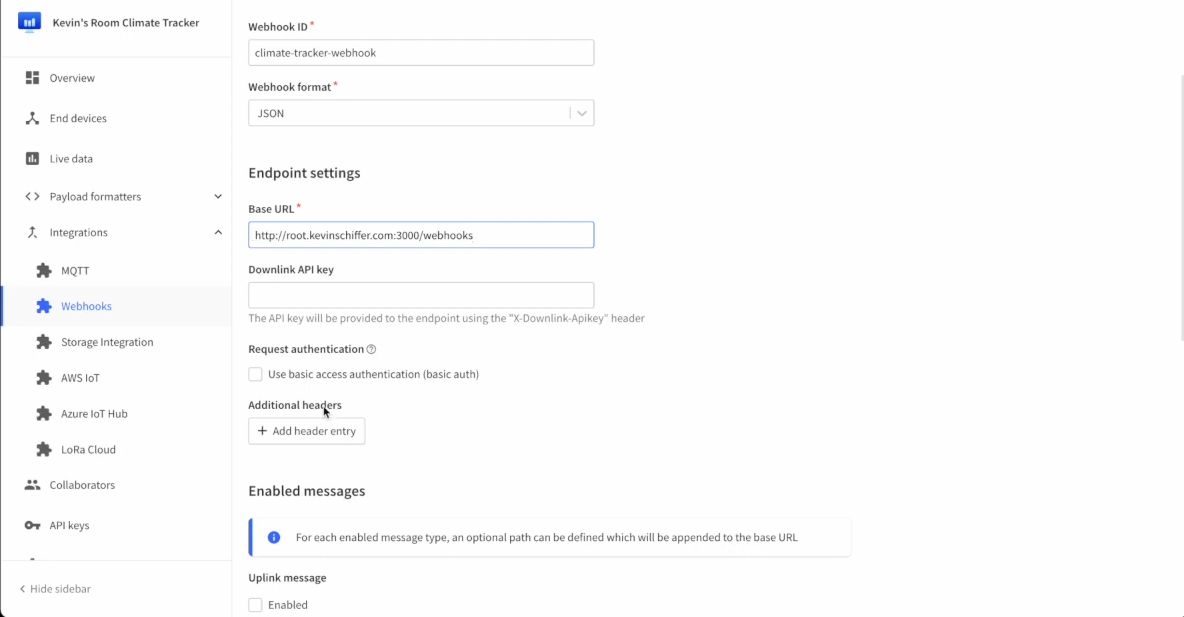Viewport: 1184px width, 617px height.
Task: Enable basic access authentication checkbox
Action: click(255, 374)
